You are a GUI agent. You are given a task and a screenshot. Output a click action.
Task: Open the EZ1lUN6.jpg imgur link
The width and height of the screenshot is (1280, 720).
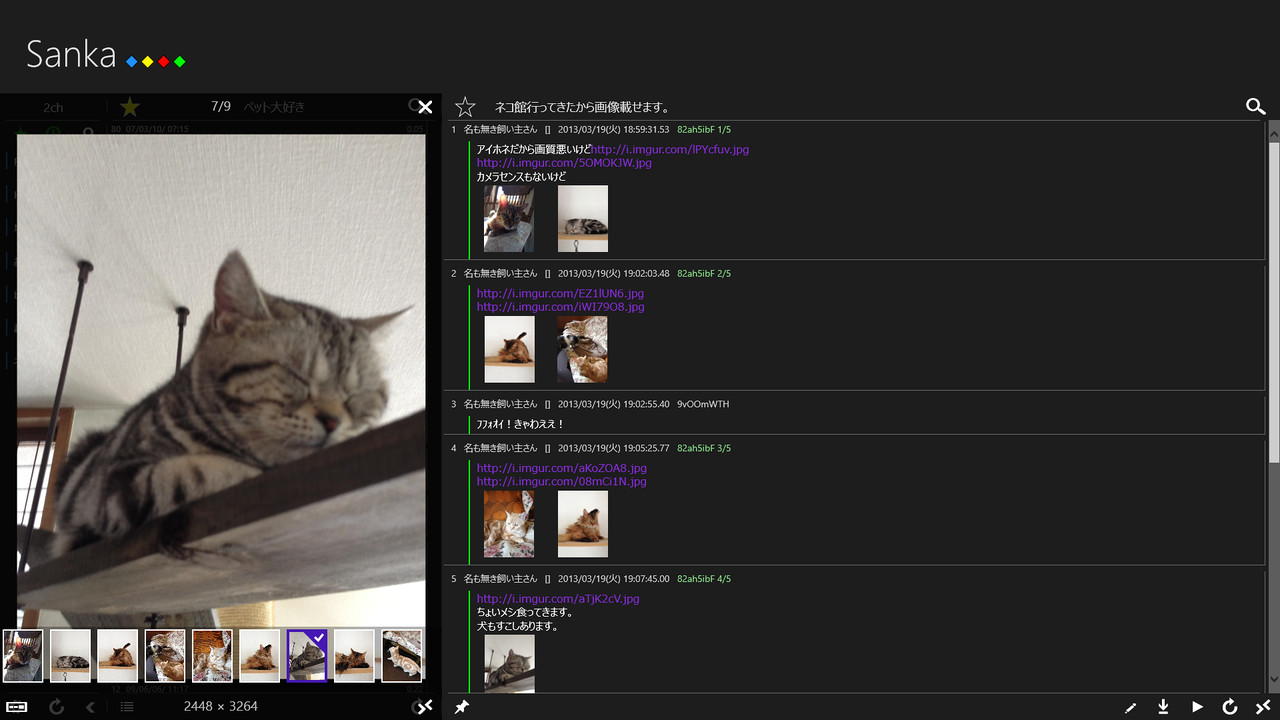pos(560,294)
